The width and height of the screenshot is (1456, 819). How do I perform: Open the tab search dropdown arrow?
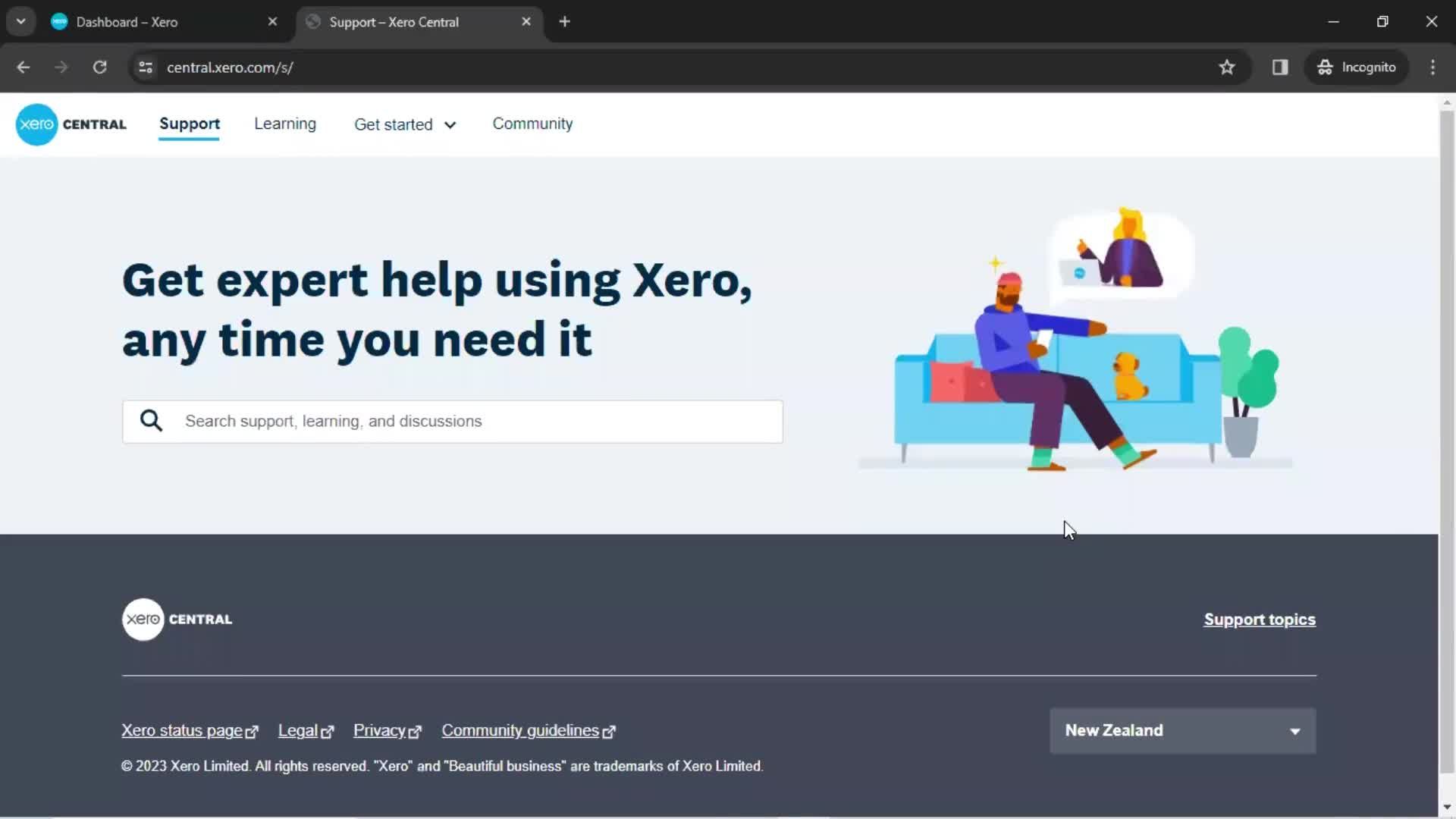(x=21, y=22)
